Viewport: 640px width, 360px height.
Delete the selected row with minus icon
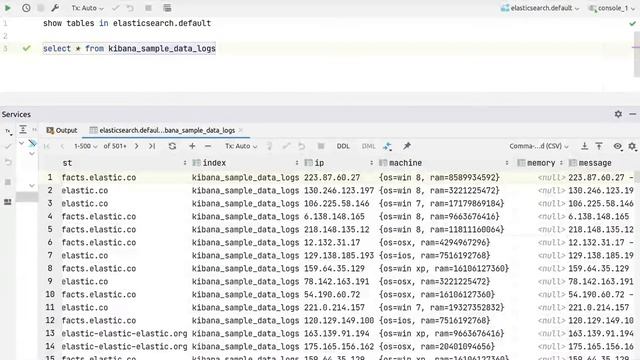(208, 146)
